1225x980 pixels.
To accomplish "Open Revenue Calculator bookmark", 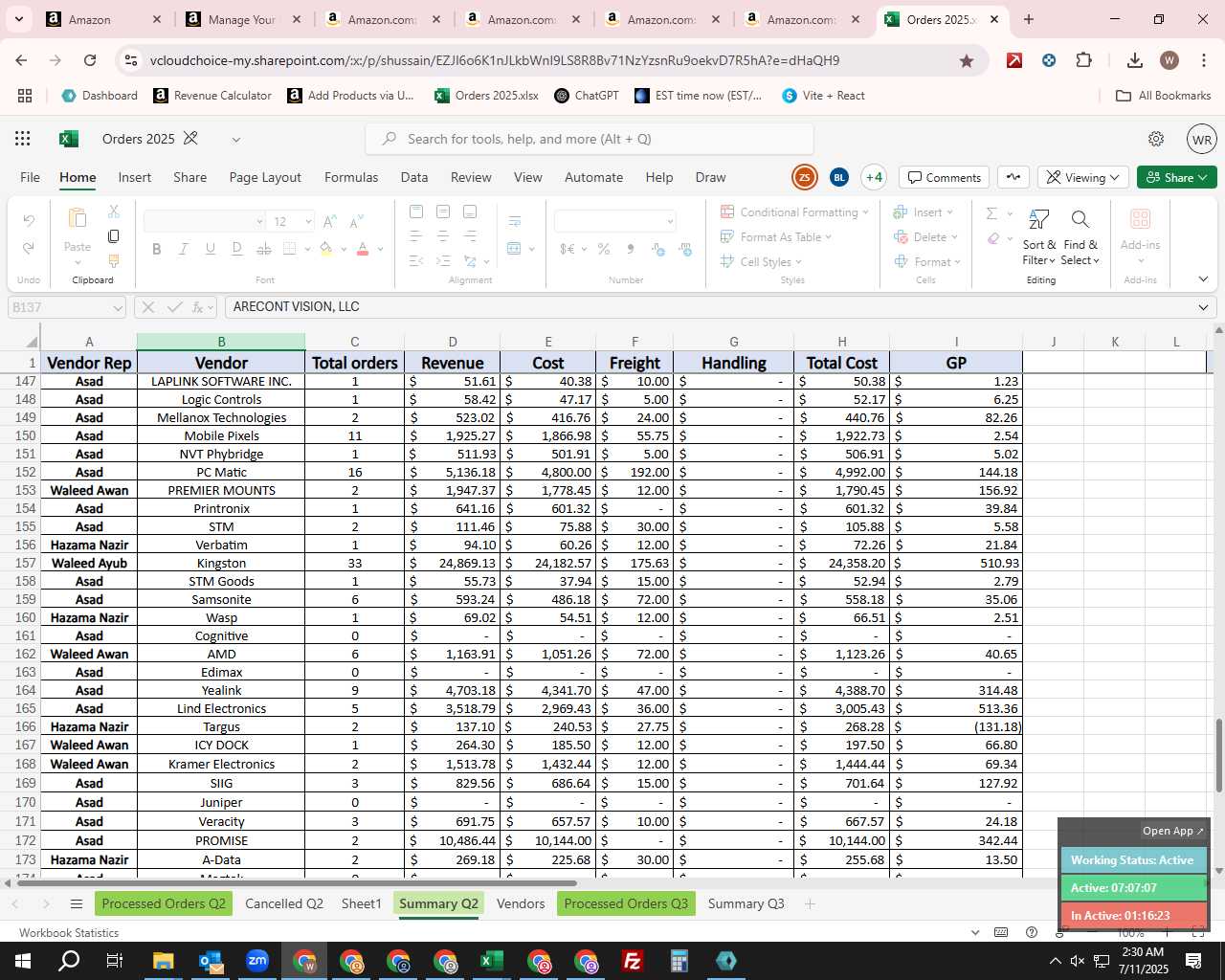I will pos(212,96).
